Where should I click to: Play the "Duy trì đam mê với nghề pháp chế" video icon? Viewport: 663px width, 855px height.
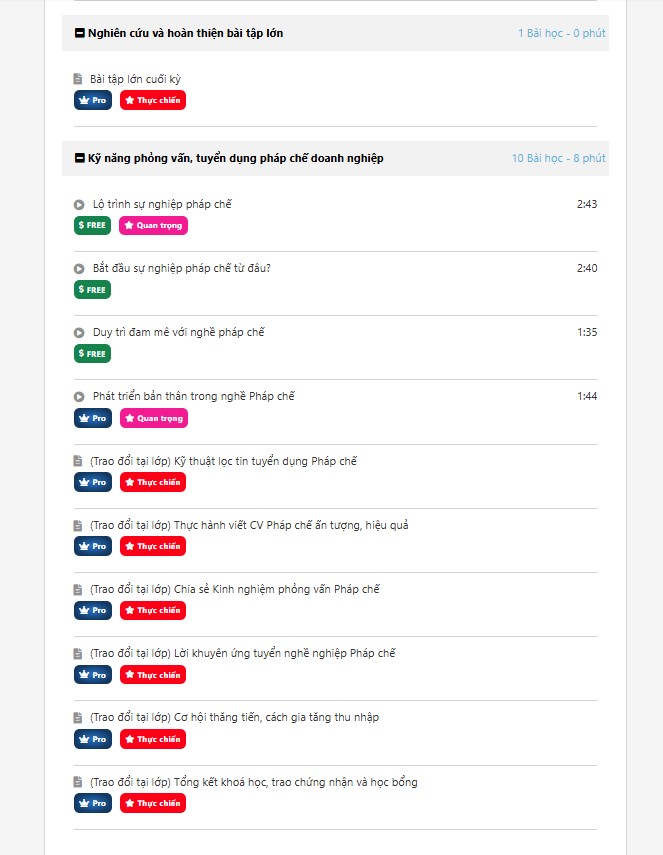tap(79, 333)
